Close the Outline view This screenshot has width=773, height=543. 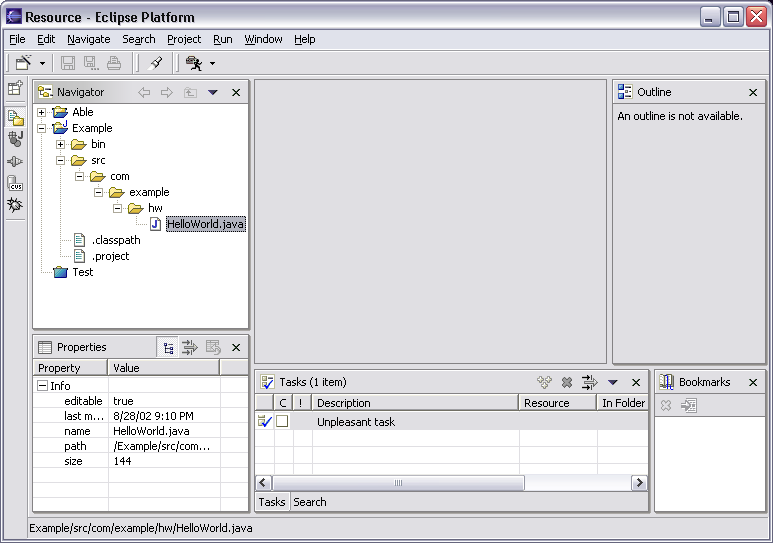point(753,92)
